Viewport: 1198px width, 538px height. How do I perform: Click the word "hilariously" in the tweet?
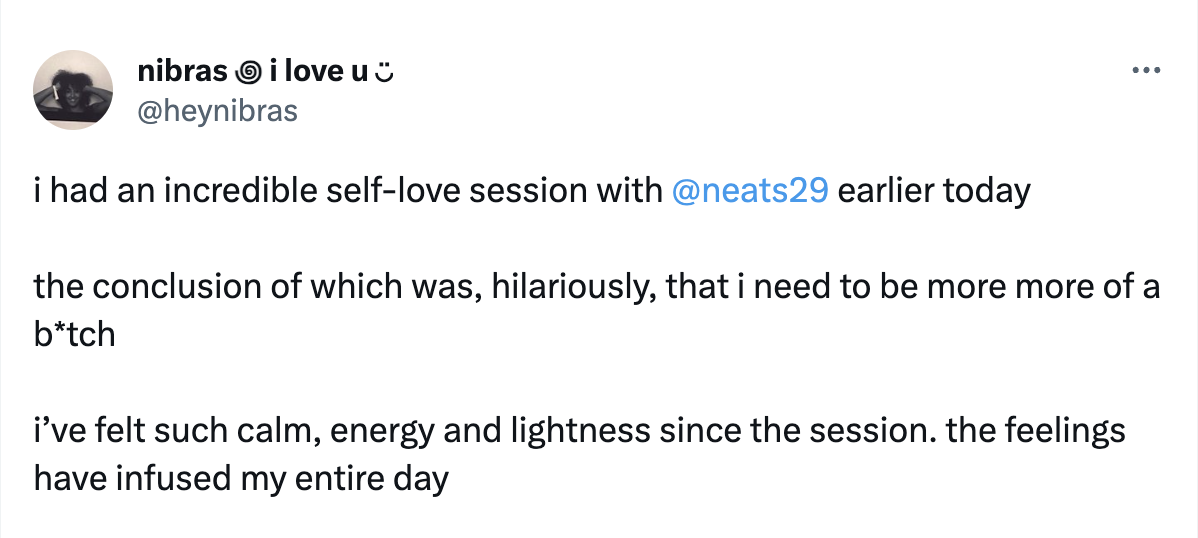coord(571,288)
